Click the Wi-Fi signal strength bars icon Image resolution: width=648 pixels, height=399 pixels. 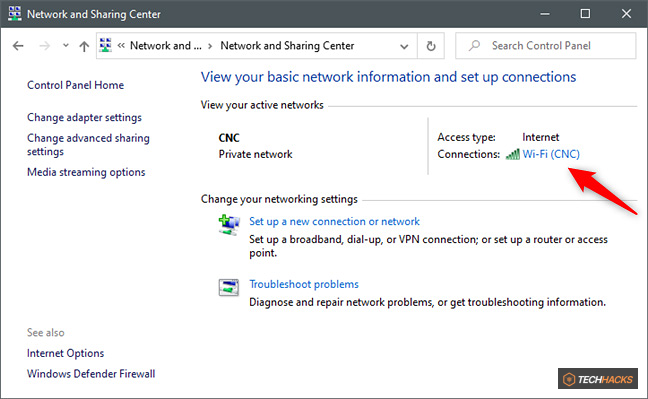[513, 155]
